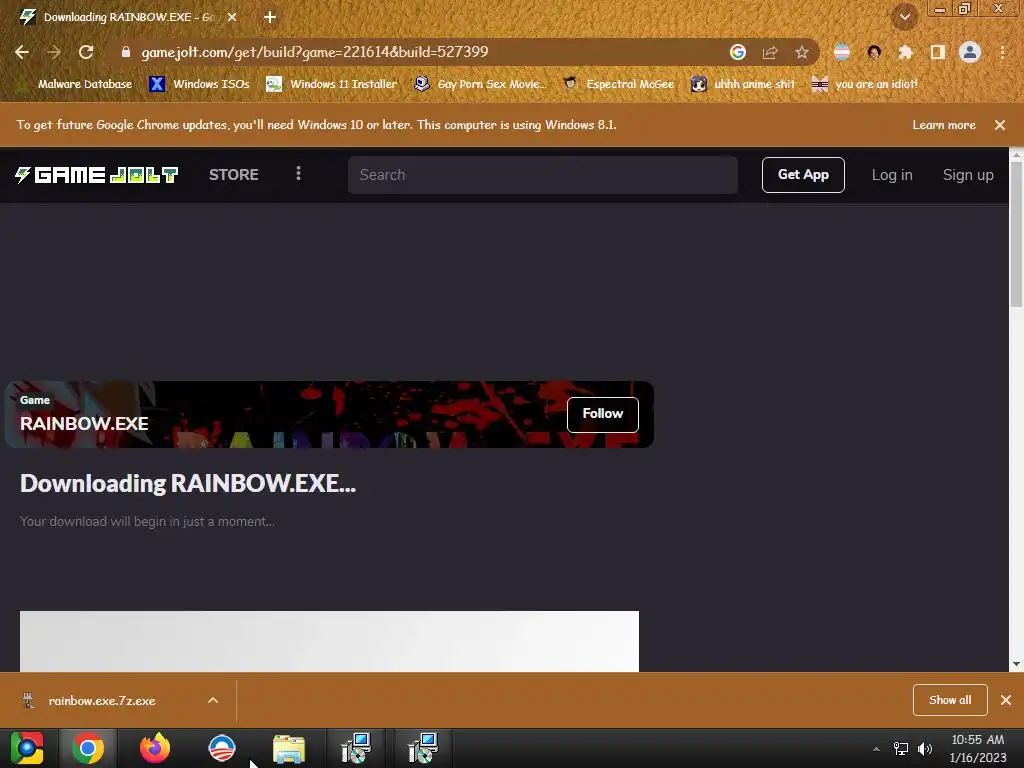The height and width of the screenshot is (768, 1024).
Task: Bookmark this page with the star icon
Action: (802, 52)
